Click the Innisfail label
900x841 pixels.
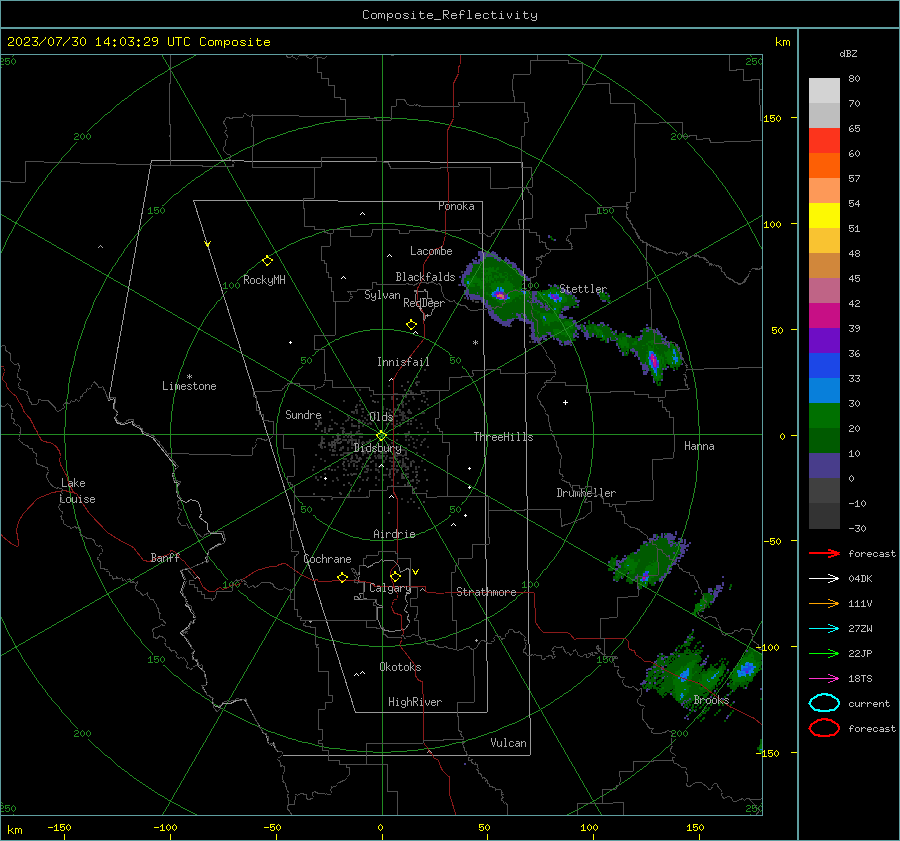403,362
